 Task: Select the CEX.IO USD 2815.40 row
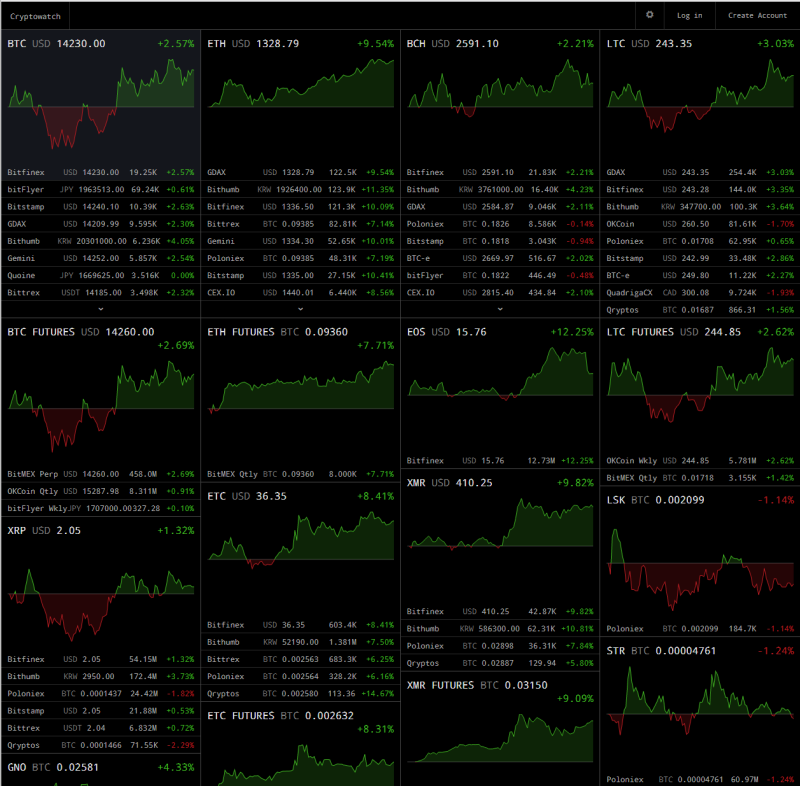[x=500, y=292]
